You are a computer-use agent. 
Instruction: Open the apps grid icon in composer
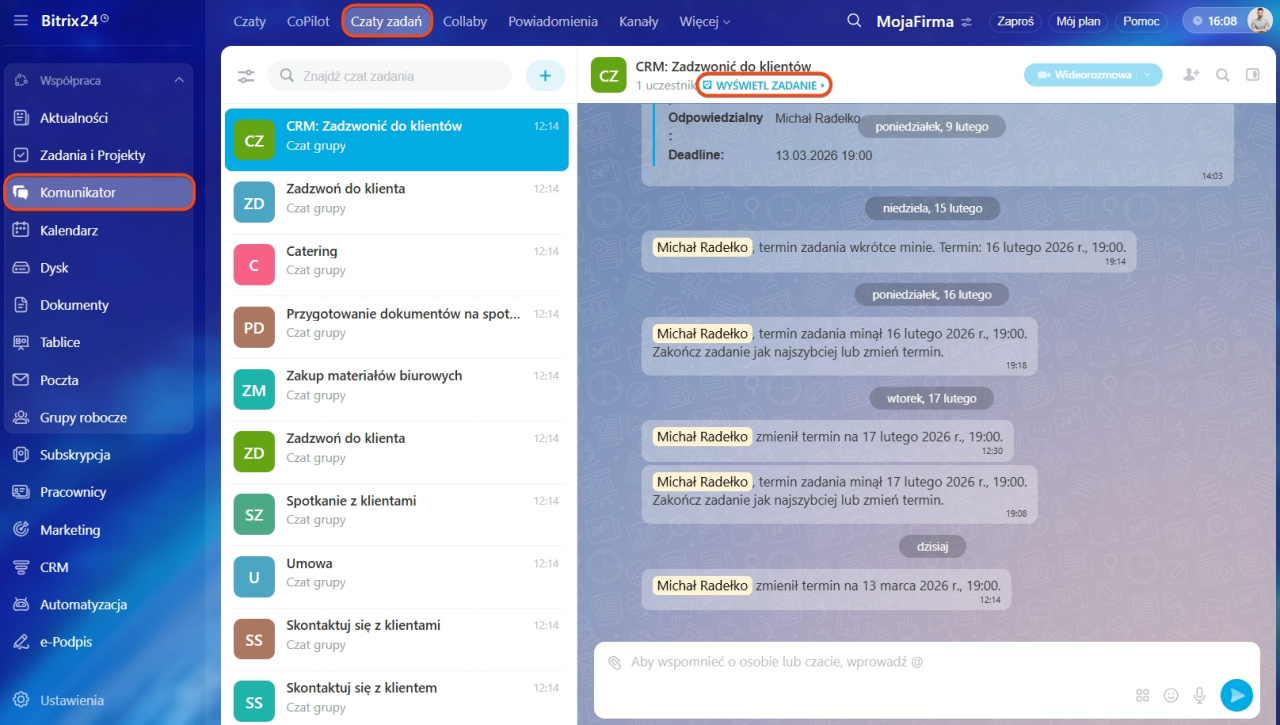click(1143, 695)
